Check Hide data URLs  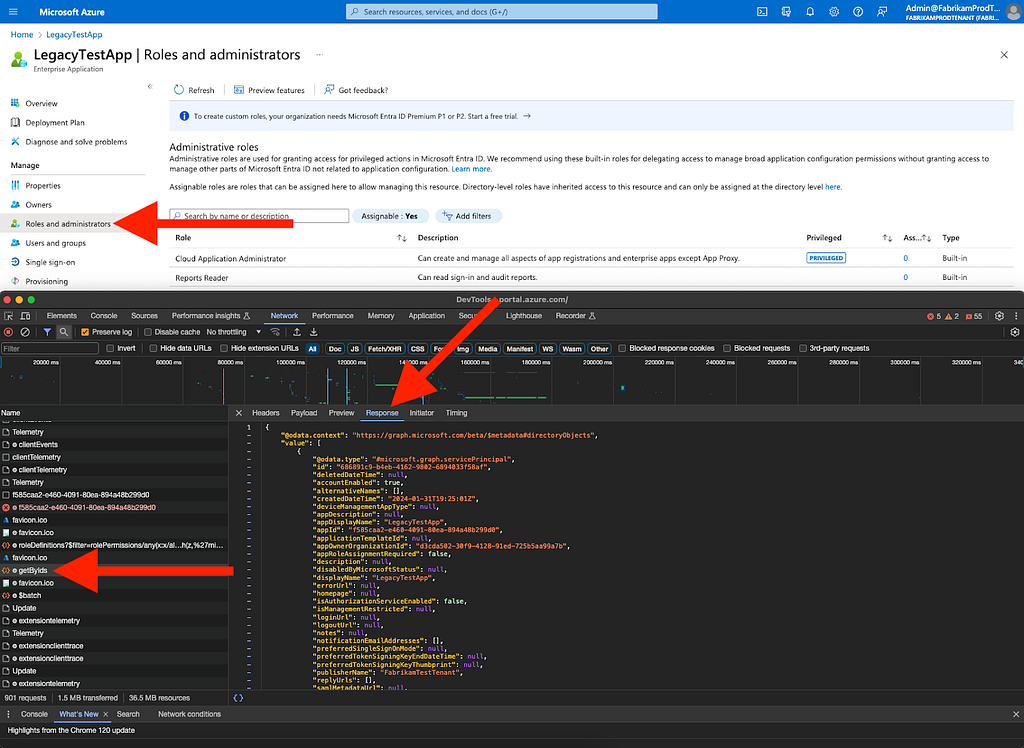tap(153, 348)
